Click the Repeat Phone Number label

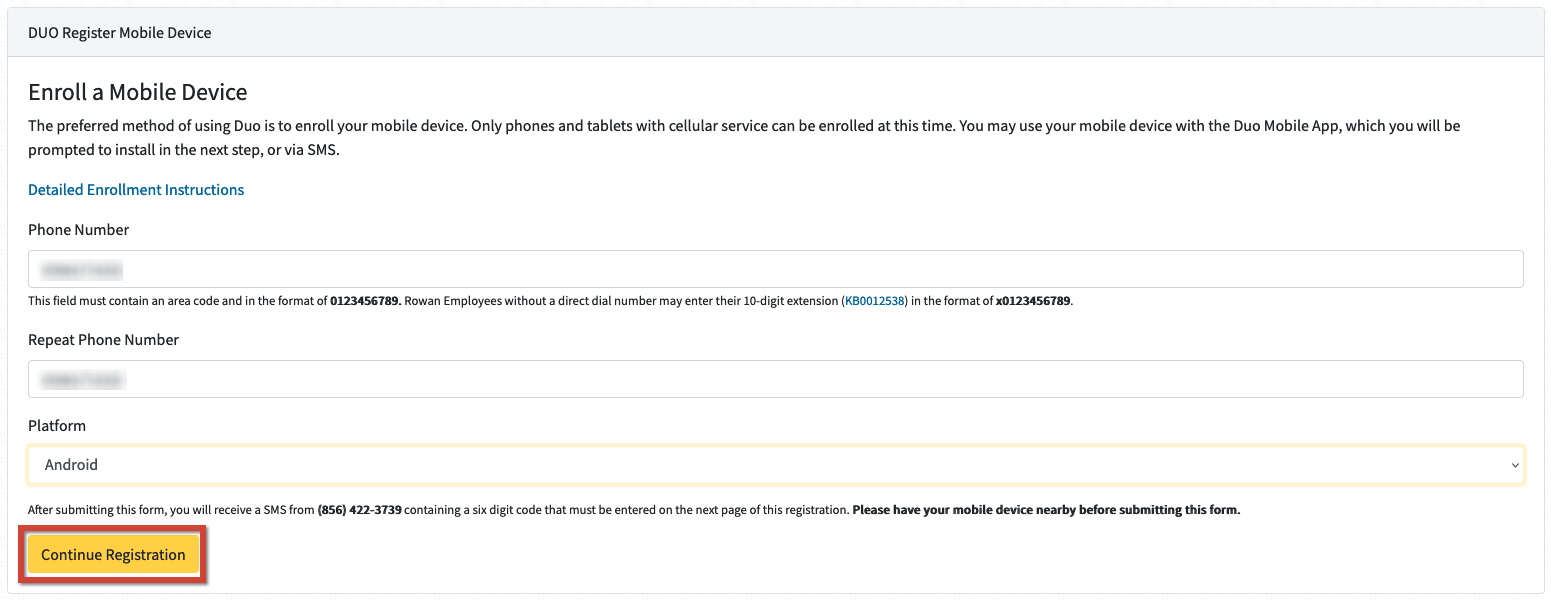(x=103, y=340)
